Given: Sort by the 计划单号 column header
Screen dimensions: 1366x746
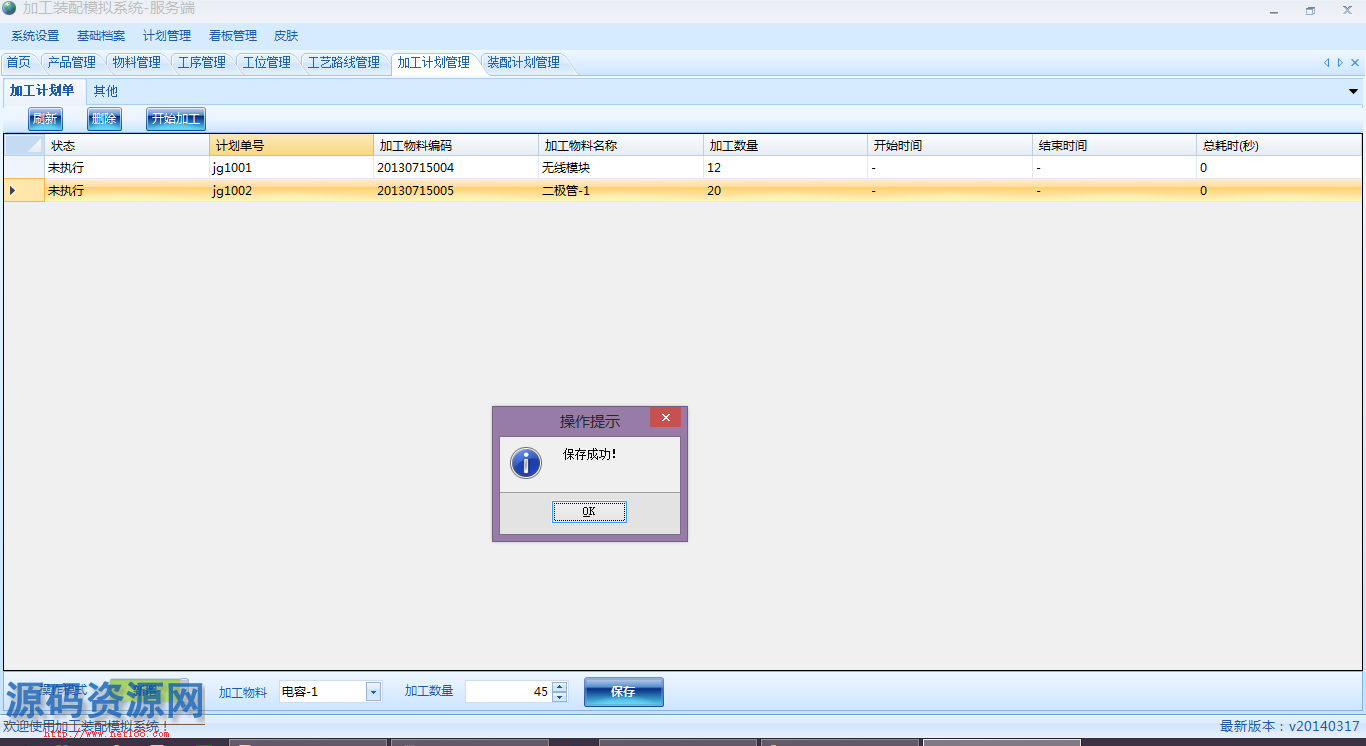Looking at the screenshot, I should [x=291, y=145].
